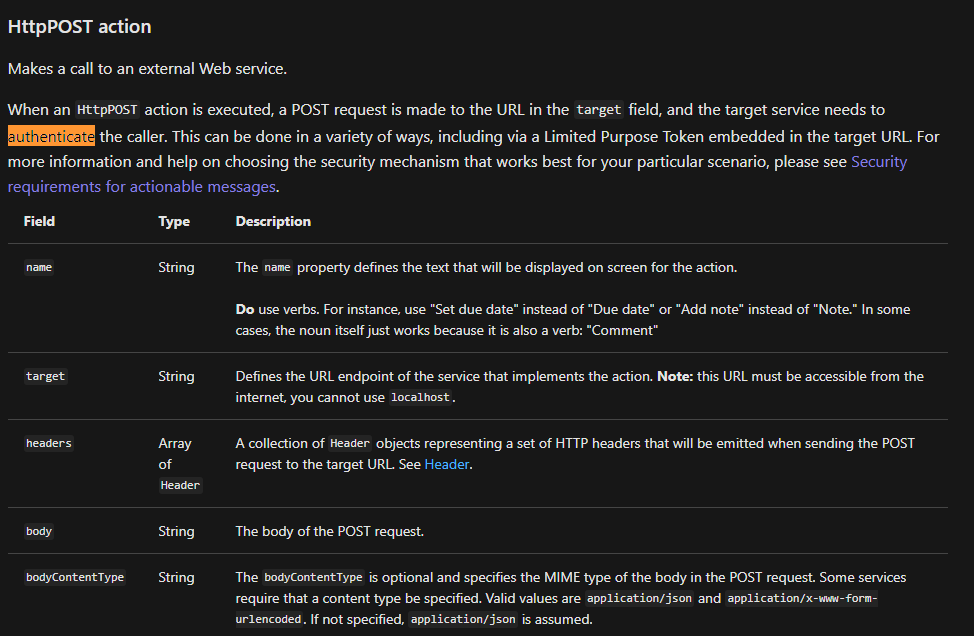Image resolution: width=974 pixels, height=636 pixels.
Task: Click the localhost inline code snippet
Action: coord(420,398)
